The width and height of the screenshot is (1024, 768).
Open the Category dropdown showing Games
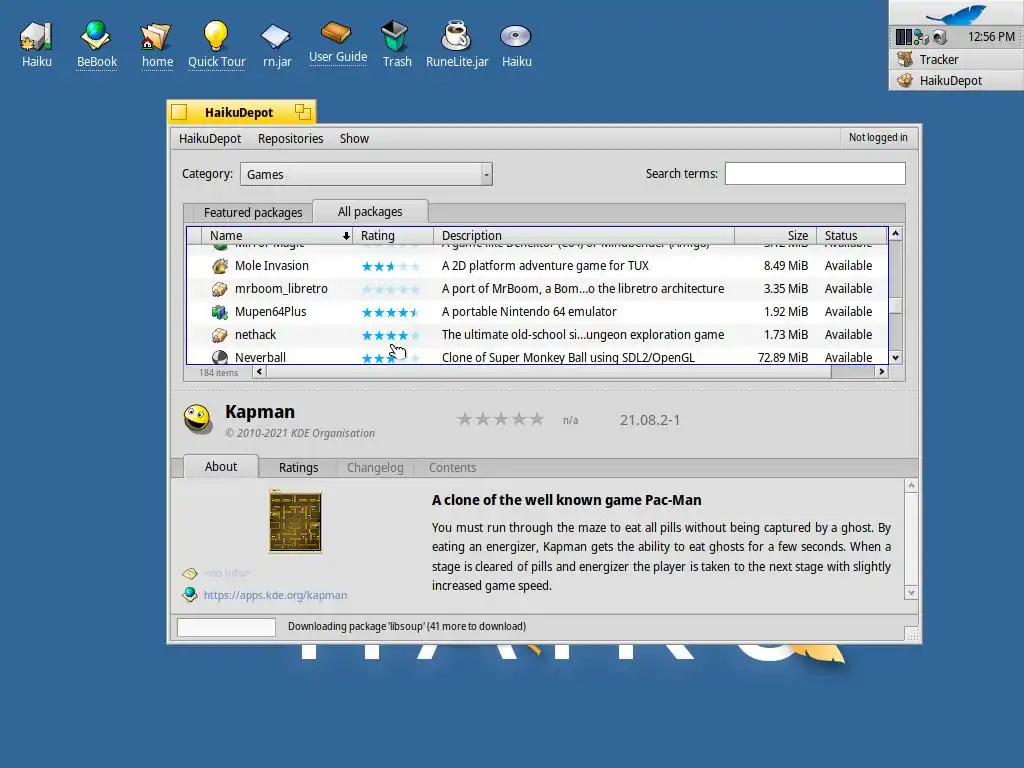coord(366,174)
